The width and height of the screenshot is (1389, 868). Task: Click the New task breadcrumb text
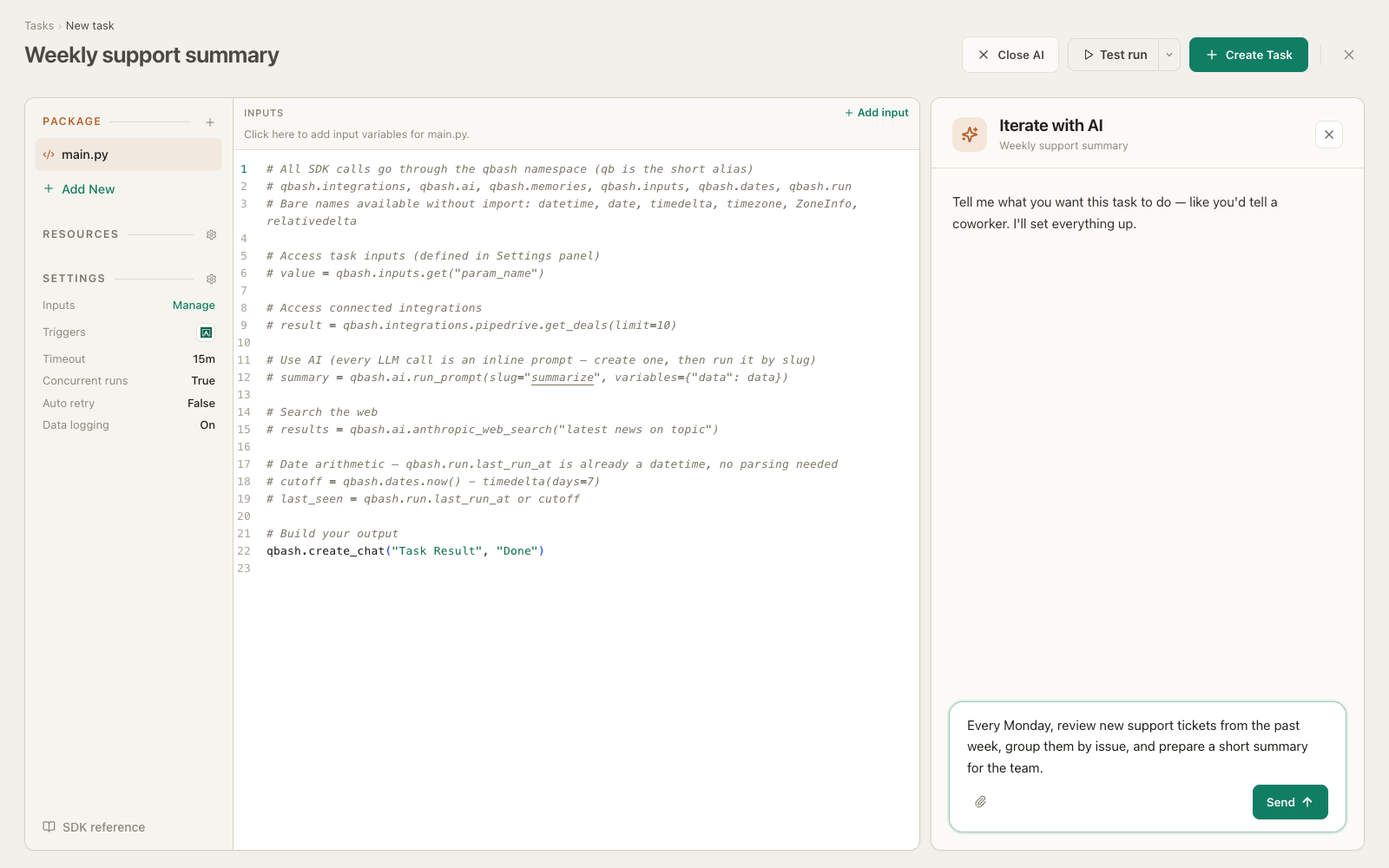click(90, 26)
